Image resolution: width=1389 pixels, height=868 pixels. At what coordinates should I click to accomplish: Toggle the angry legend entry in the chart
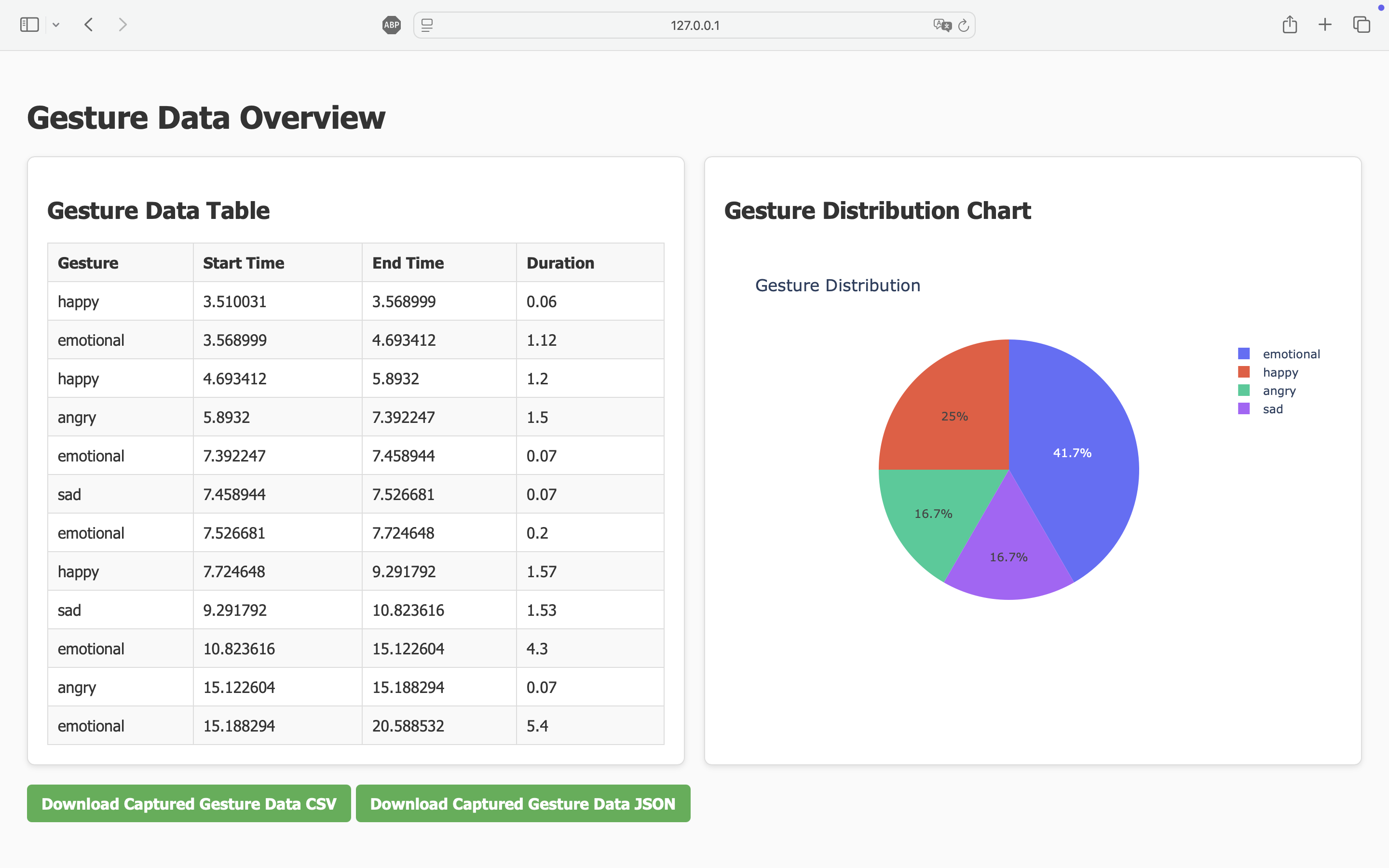click(1279, 391)
